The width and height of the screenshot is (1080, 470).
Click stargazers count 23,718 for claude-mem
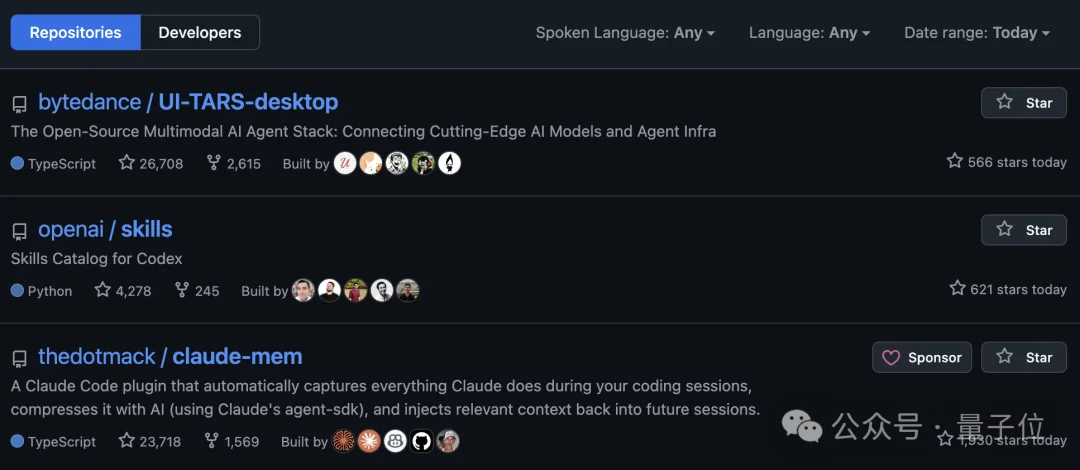(150, 441)
